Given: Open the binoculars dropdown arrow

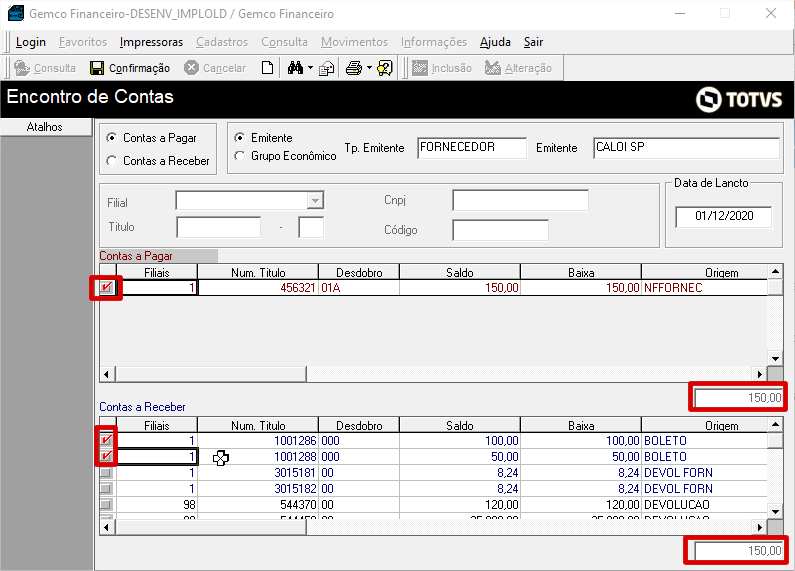Looking at the screenshot, I should pos(310,67).
